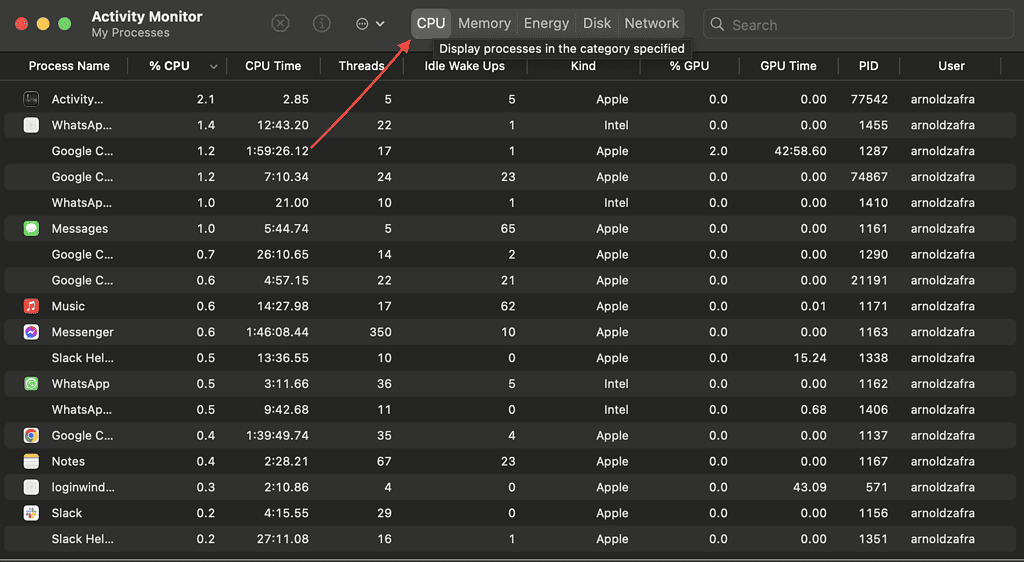Open the Disk tab
This screenshot has width=1024, height=562.
tap(597, 23)
